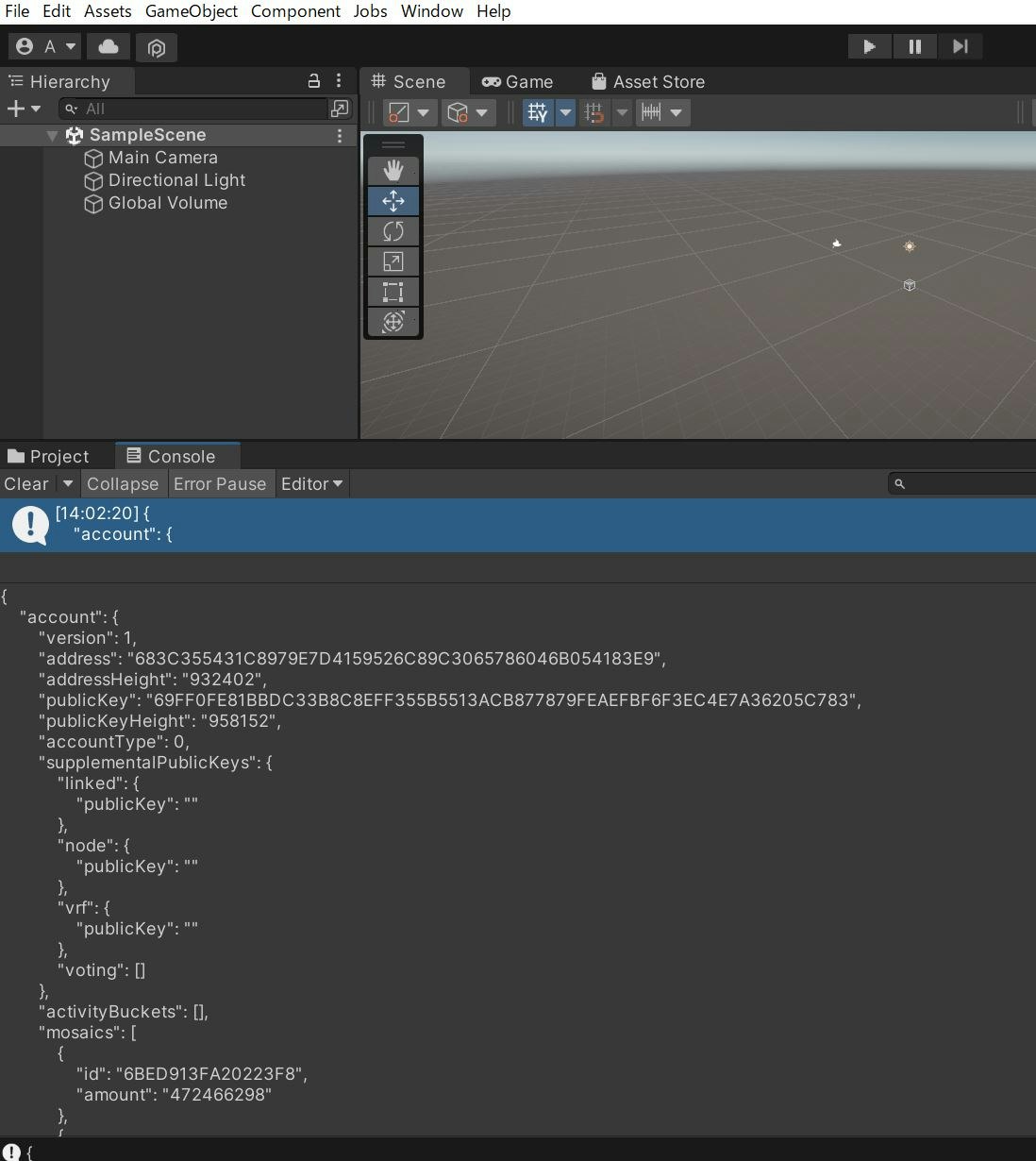Select Directional Light in Hierarchy

pos(176,180)
